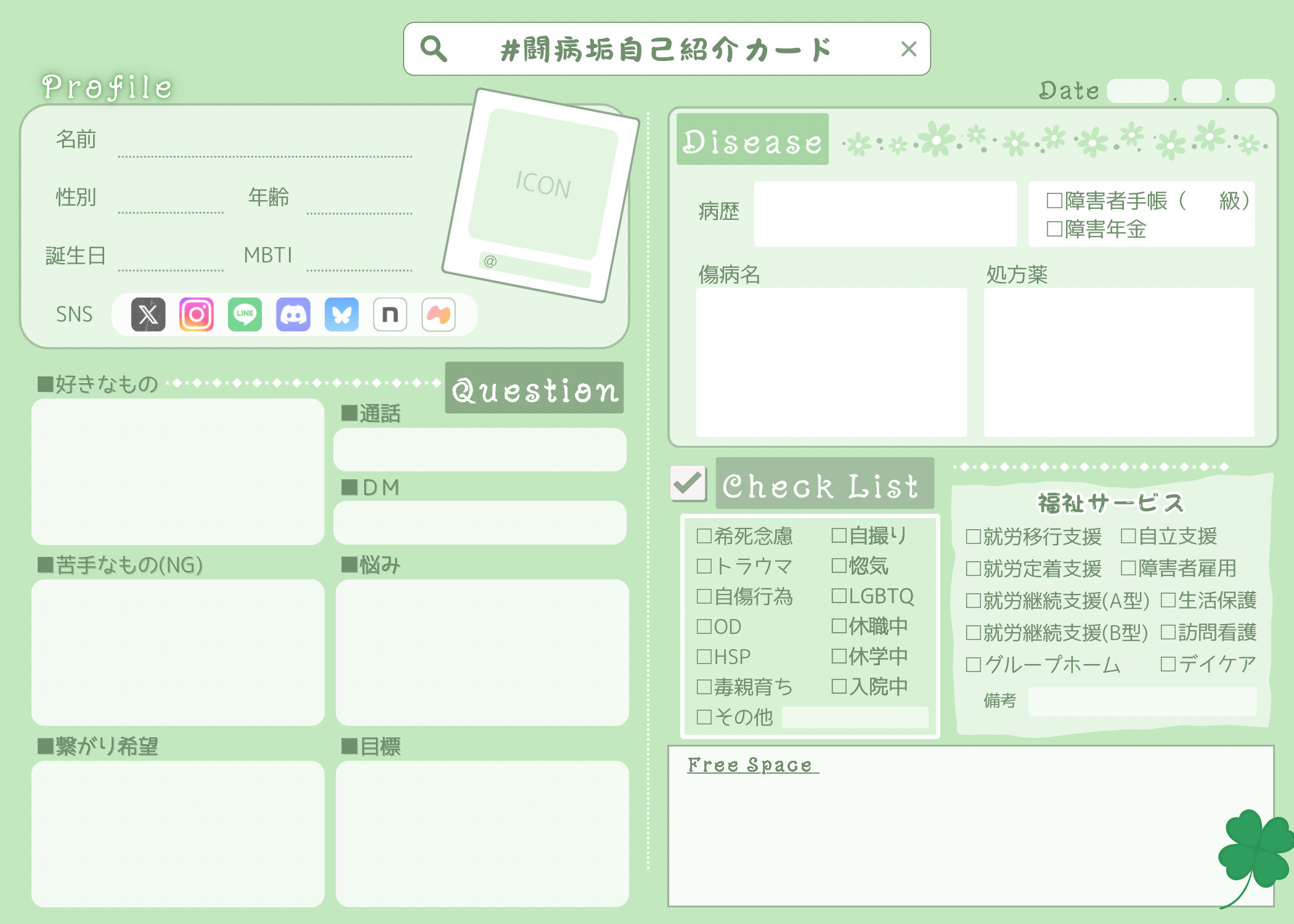
Task: Check the 生活保護 checkbox
Action: pos(1168,600)
